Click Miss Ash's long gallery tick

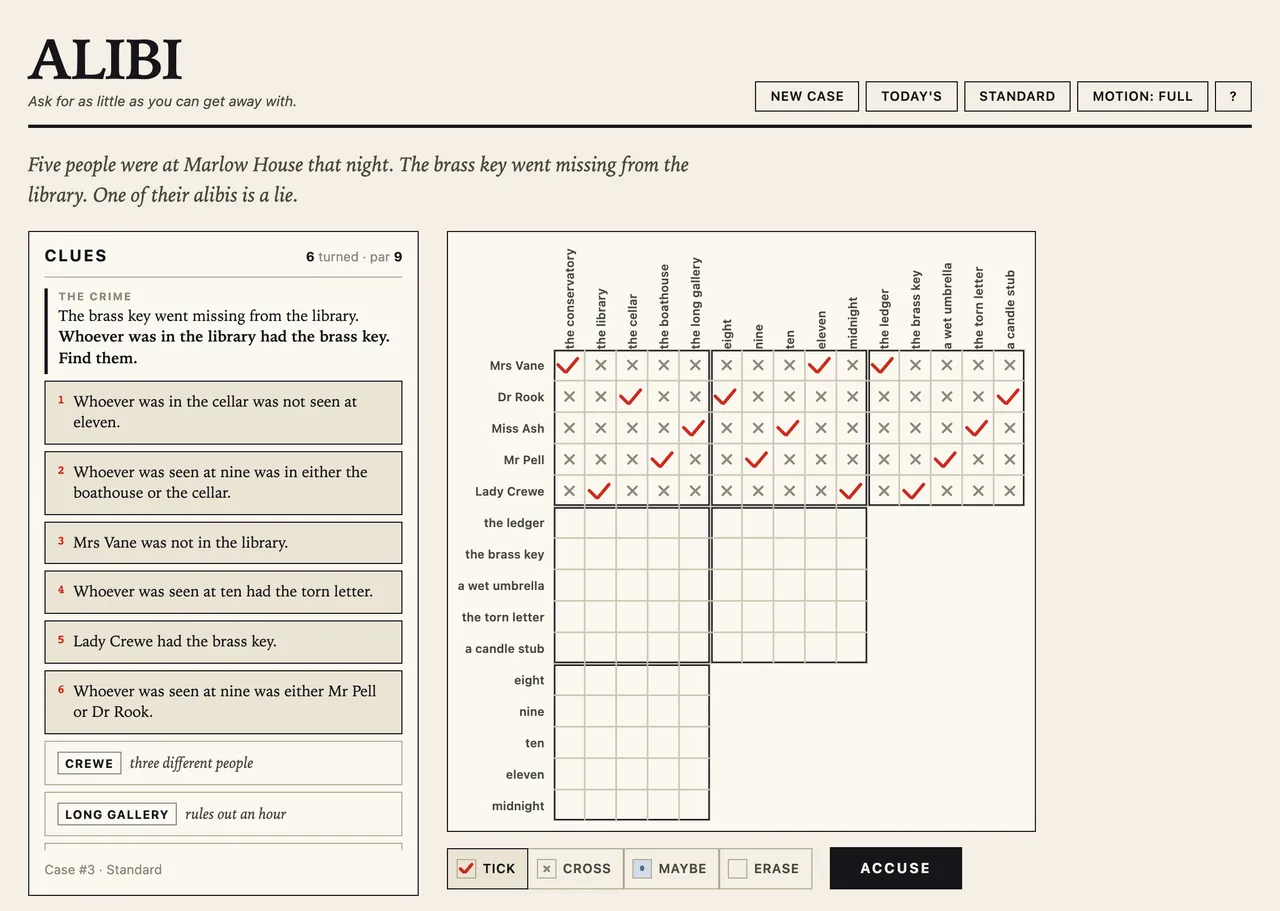coord(694,428)
